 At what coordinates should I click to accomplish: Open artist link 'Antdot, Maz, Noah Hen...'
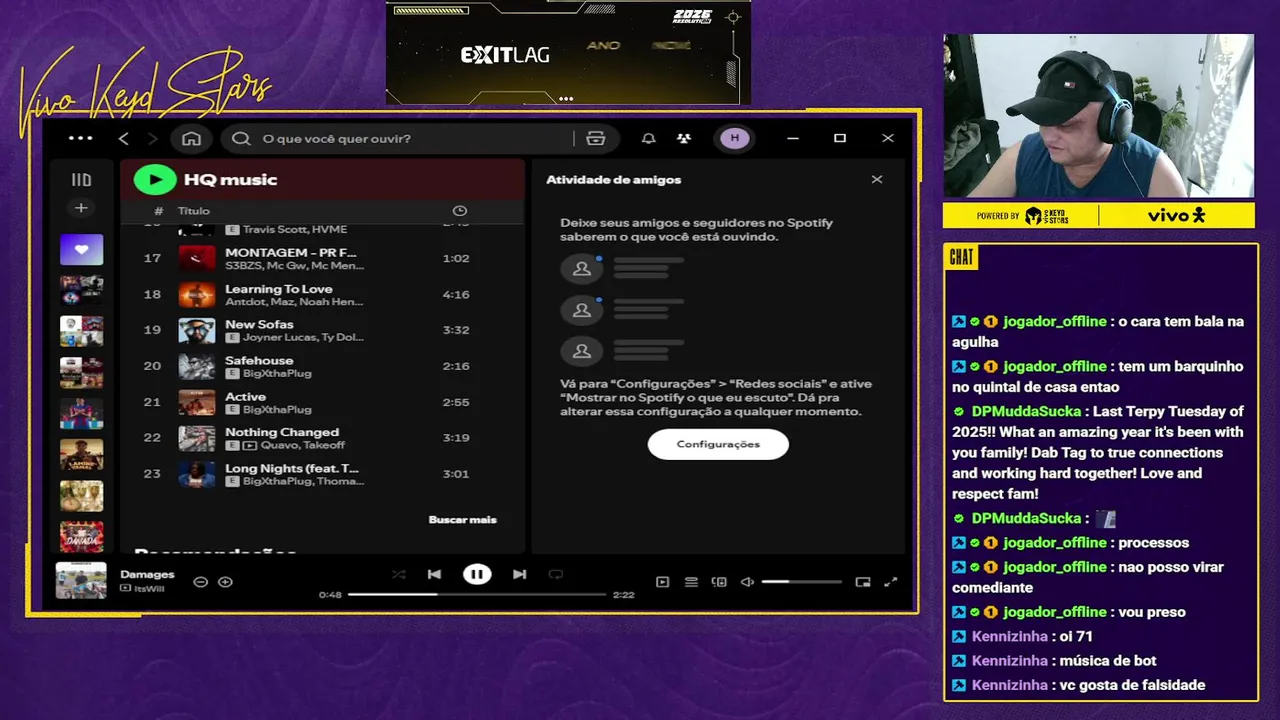(x=294, y=302)
